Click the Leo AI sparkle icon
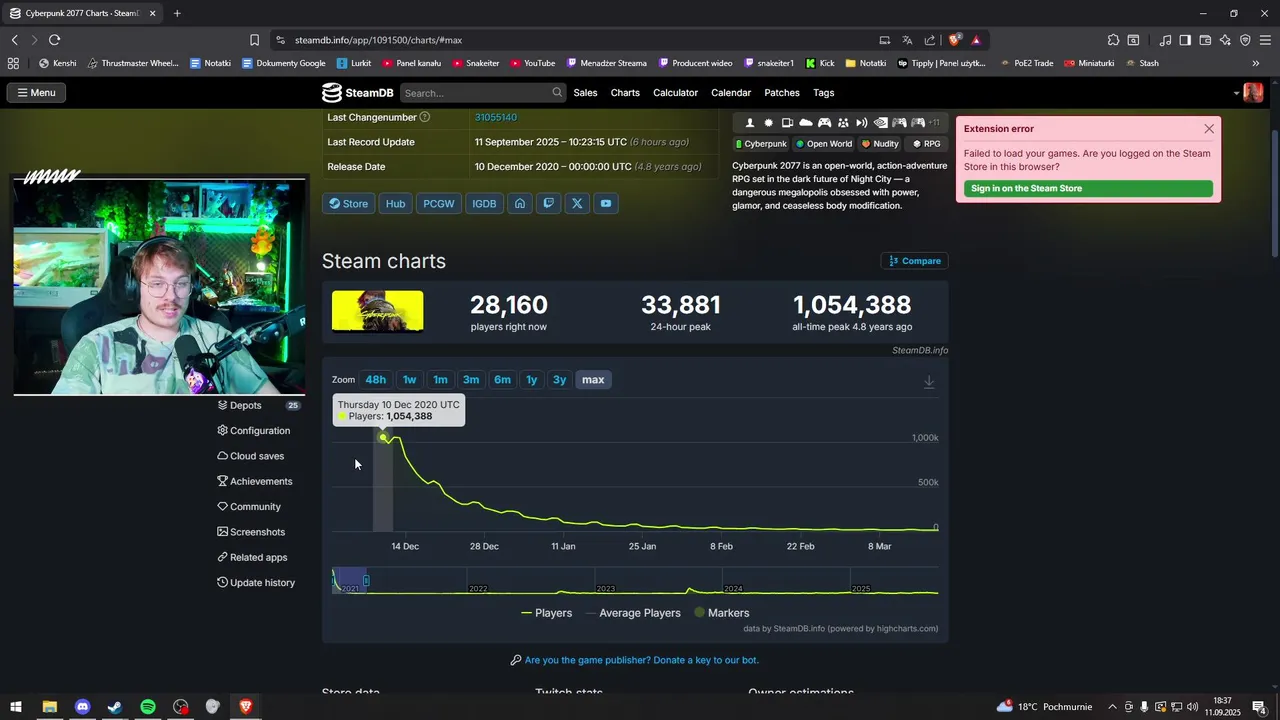Viewport: 1280px width, 720px height. (x=1225, y=40)
